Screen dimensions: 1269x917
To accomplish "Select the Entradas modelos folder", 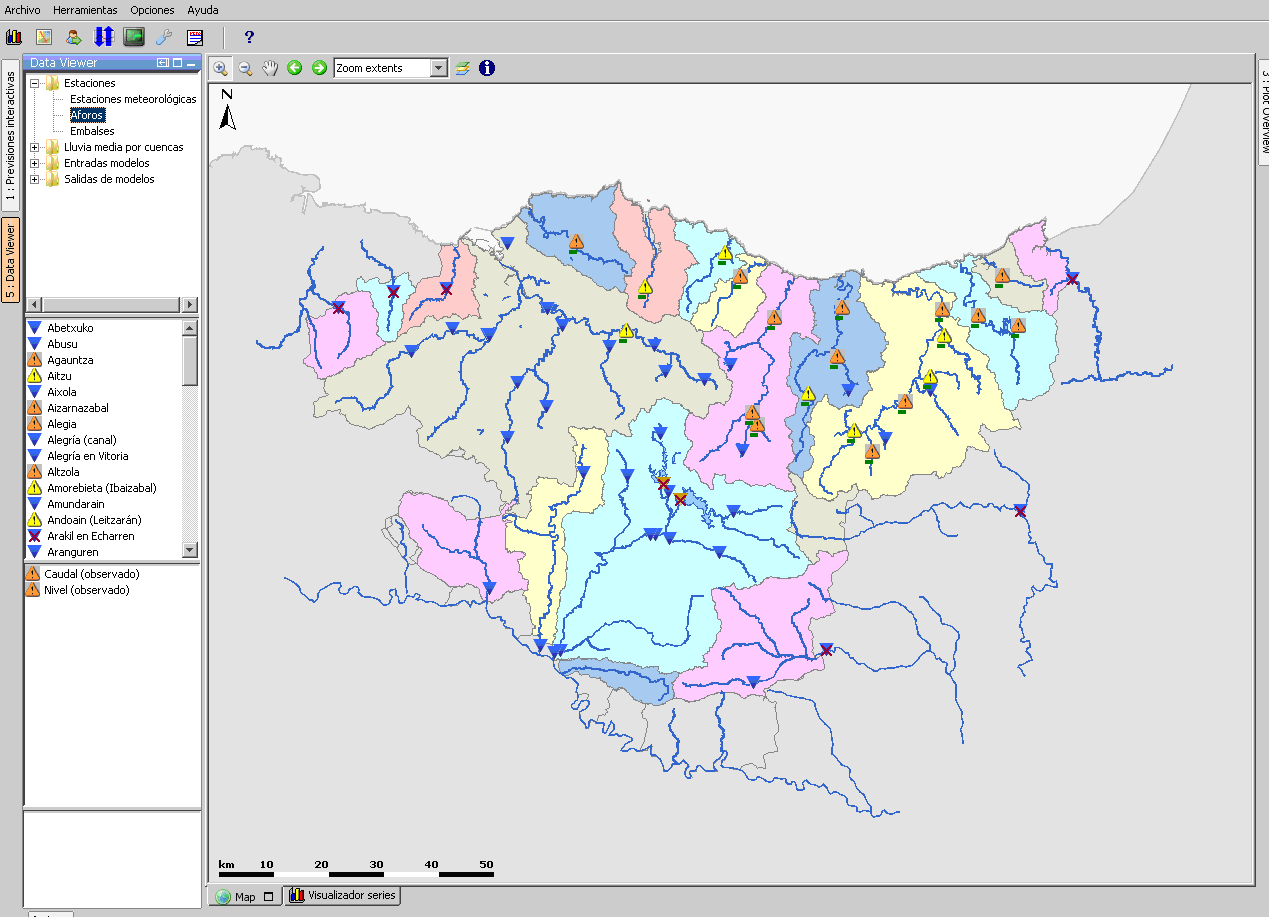I will tap(107, 163).
